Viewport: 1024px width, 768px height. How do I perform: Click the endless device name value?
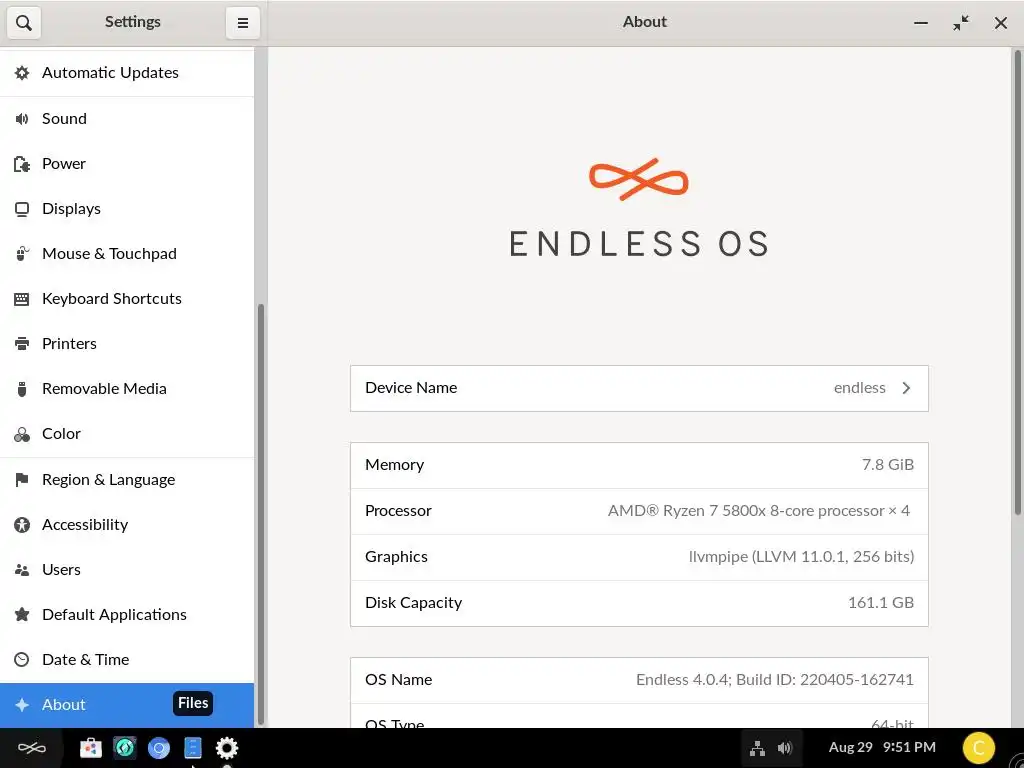(x=859, y=388)
